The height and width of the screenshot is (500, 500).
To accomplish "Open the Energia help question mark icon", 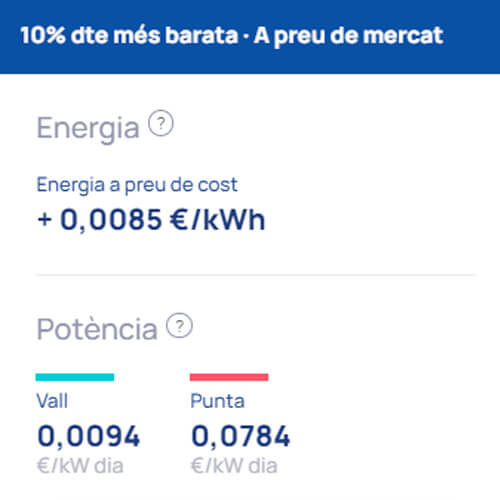I will 161,123.
